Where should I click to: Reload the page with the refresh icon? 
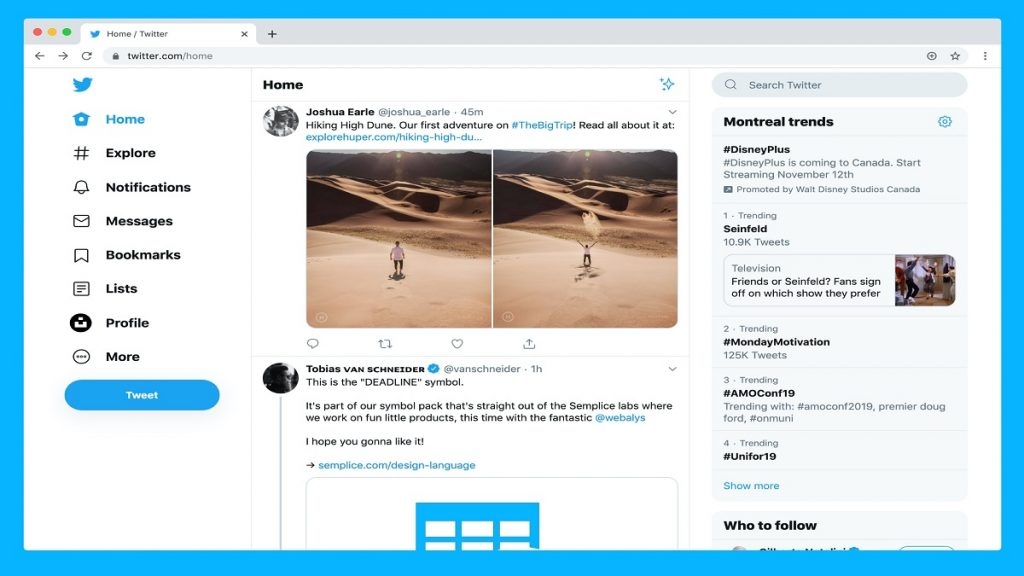pos(86,56)
